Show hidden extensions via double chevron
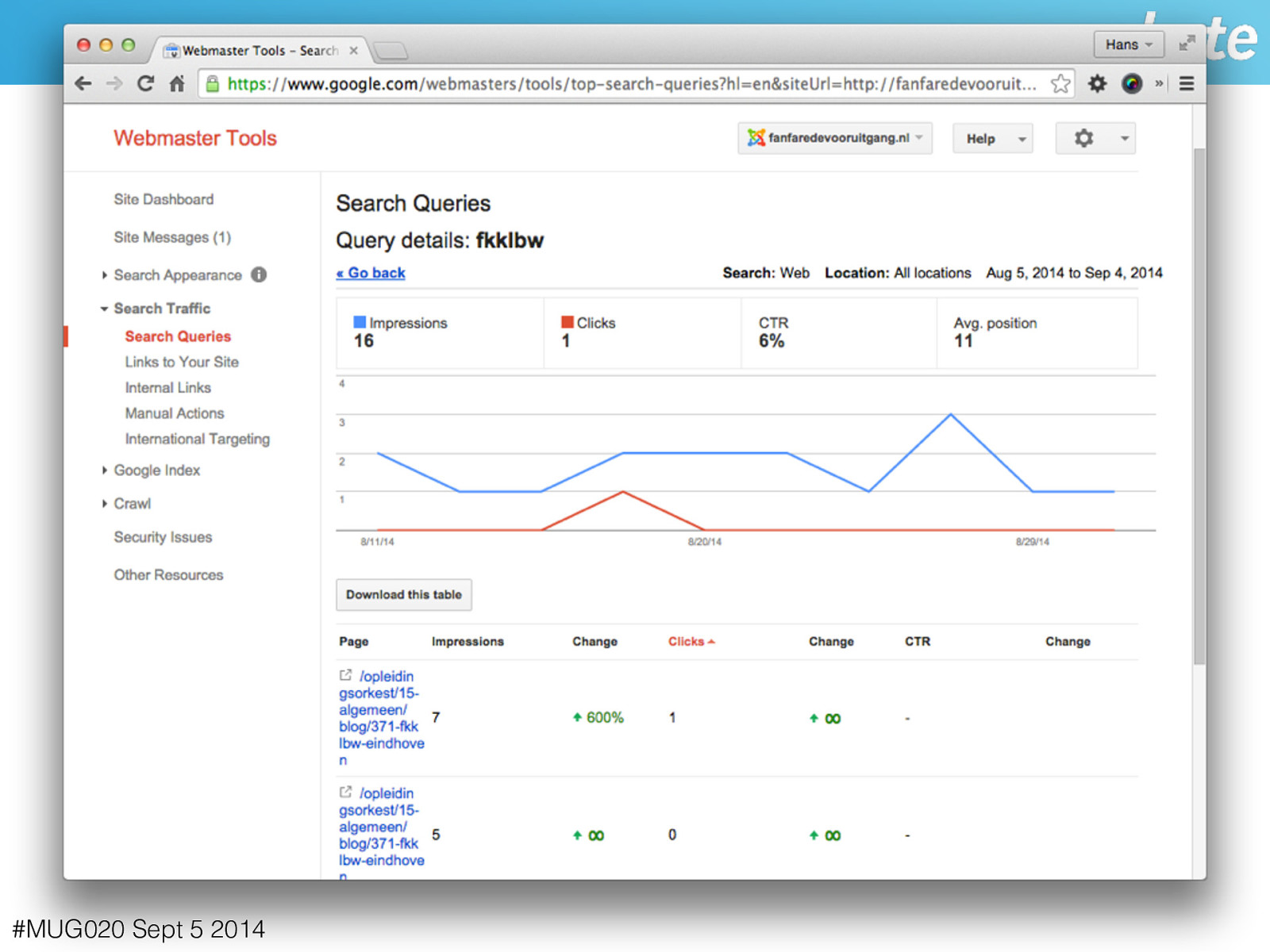The image size is (1270, 952). [x=1159, y=83]
